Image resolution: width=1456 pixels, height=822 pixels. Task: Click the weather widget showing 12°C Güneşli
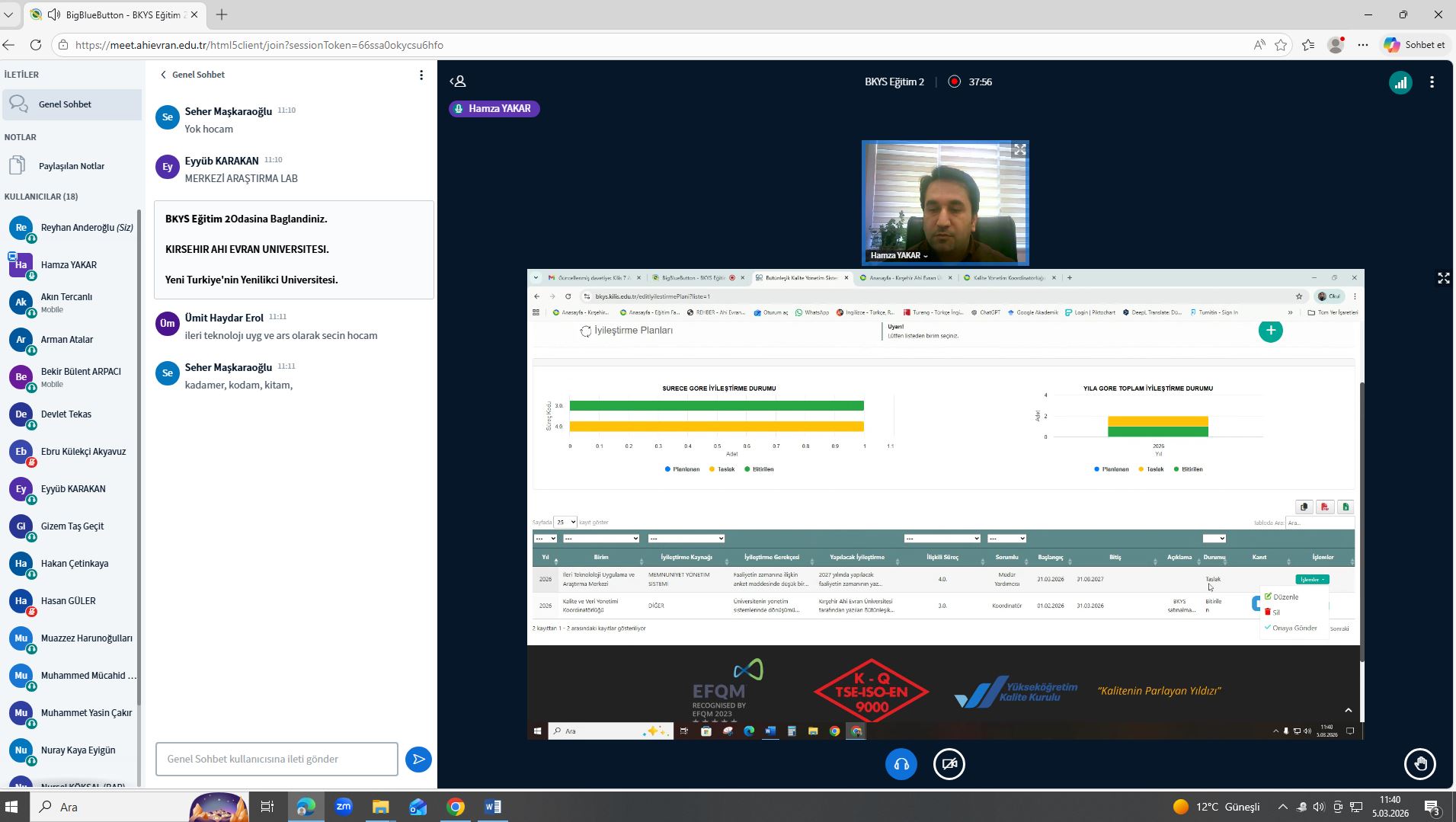pos(1216,807)
